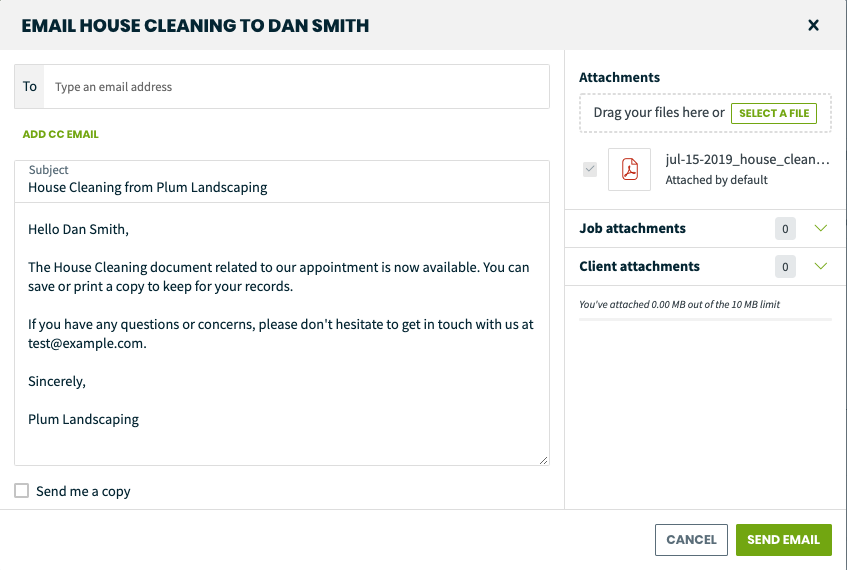
Task: Click the Client attachments count badge
Action: [785, 266]
